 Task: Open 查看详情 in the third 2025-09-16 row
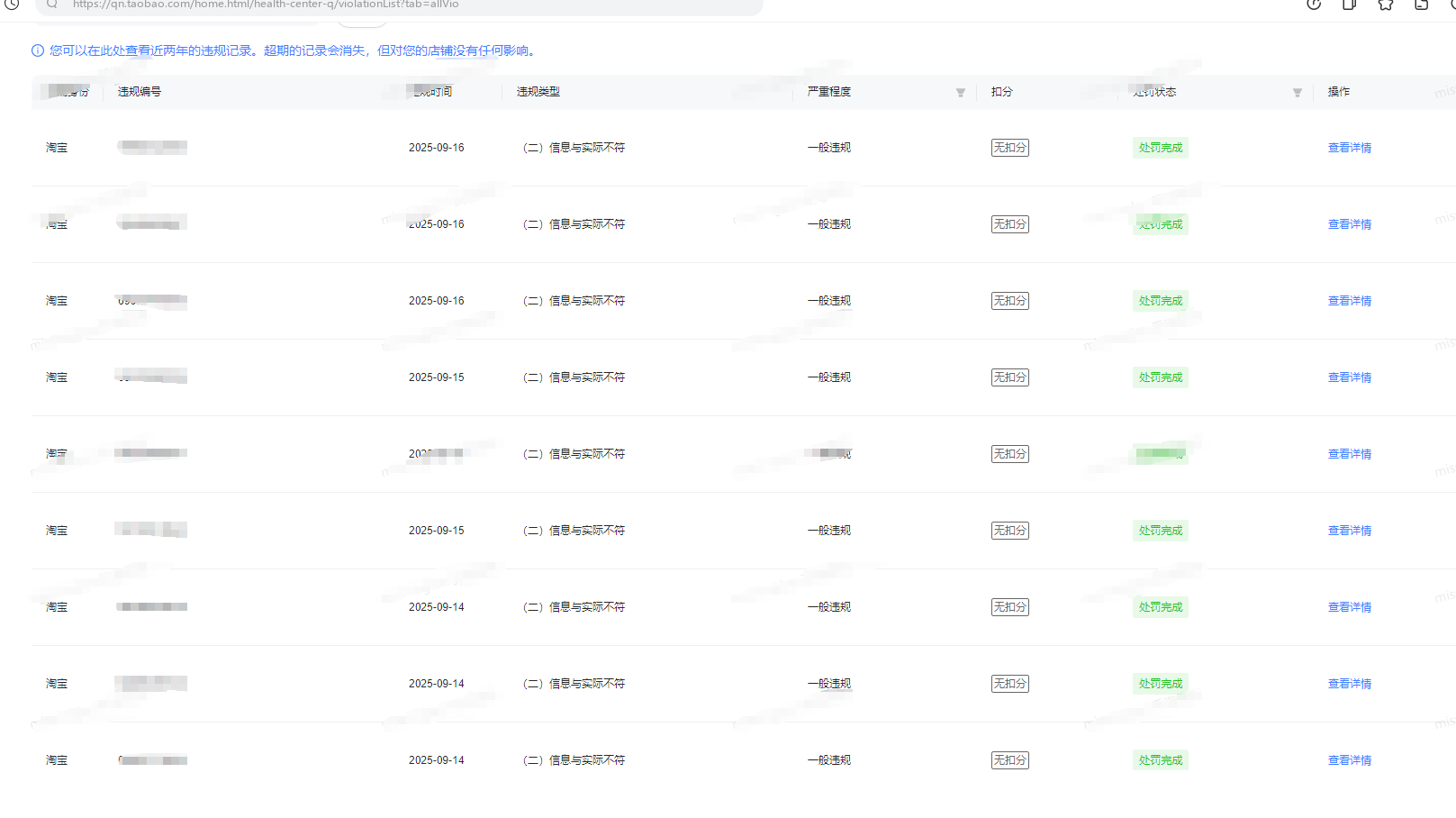point(1350,301)
